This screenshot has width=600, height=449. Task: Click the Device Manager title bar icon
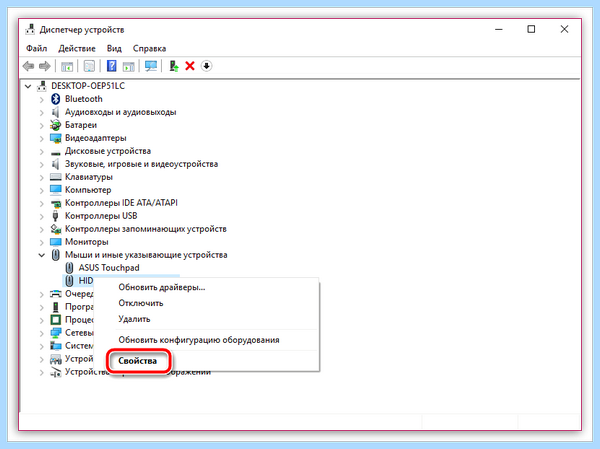point(30,29)
